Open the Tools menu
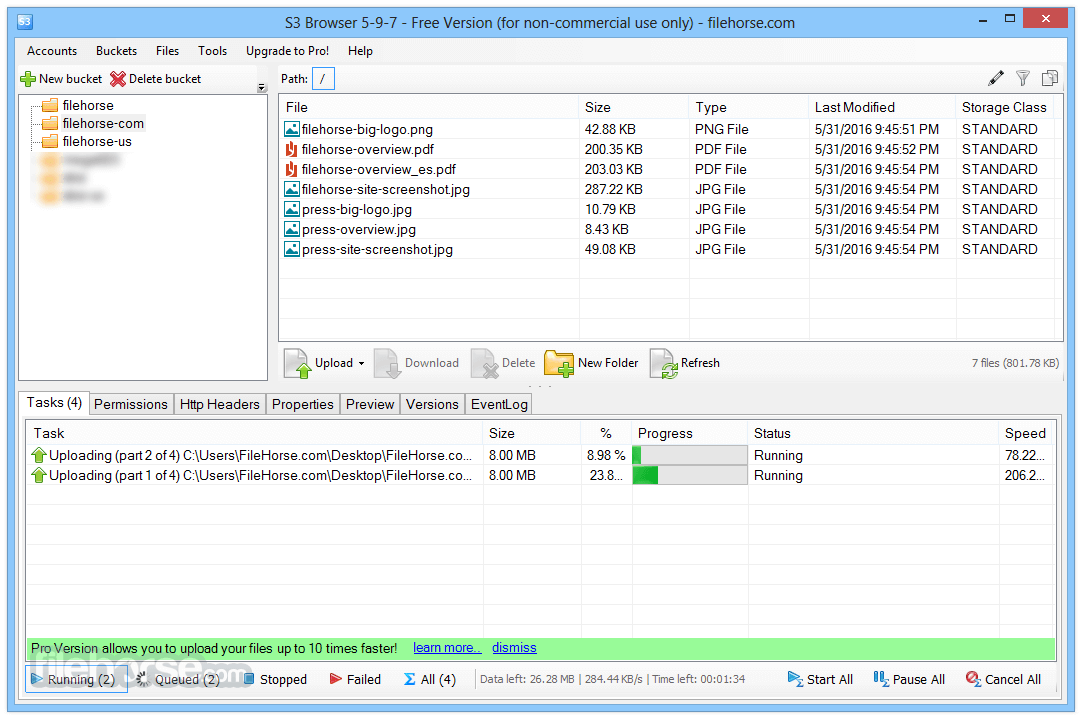The width and height of the screenshot is (1082, 718). [213, 51]
